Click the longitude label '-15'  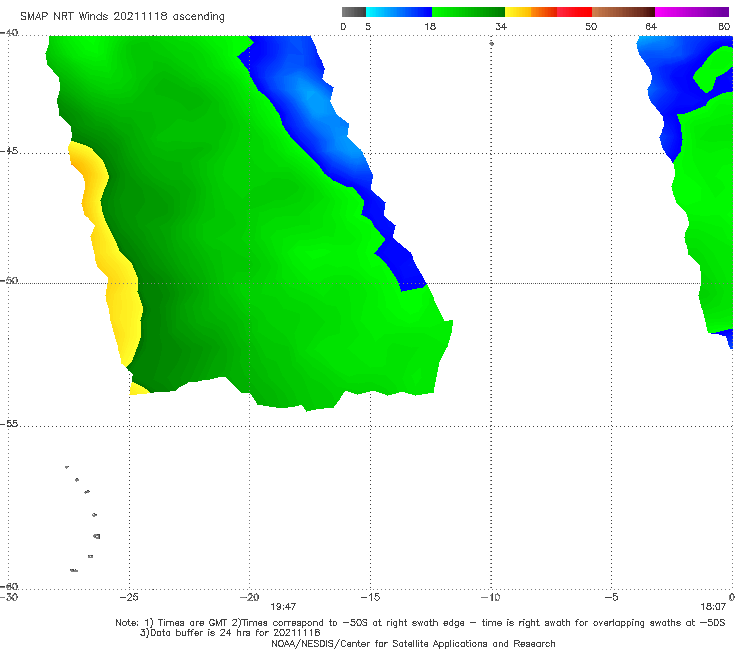[x=370, y=597]
